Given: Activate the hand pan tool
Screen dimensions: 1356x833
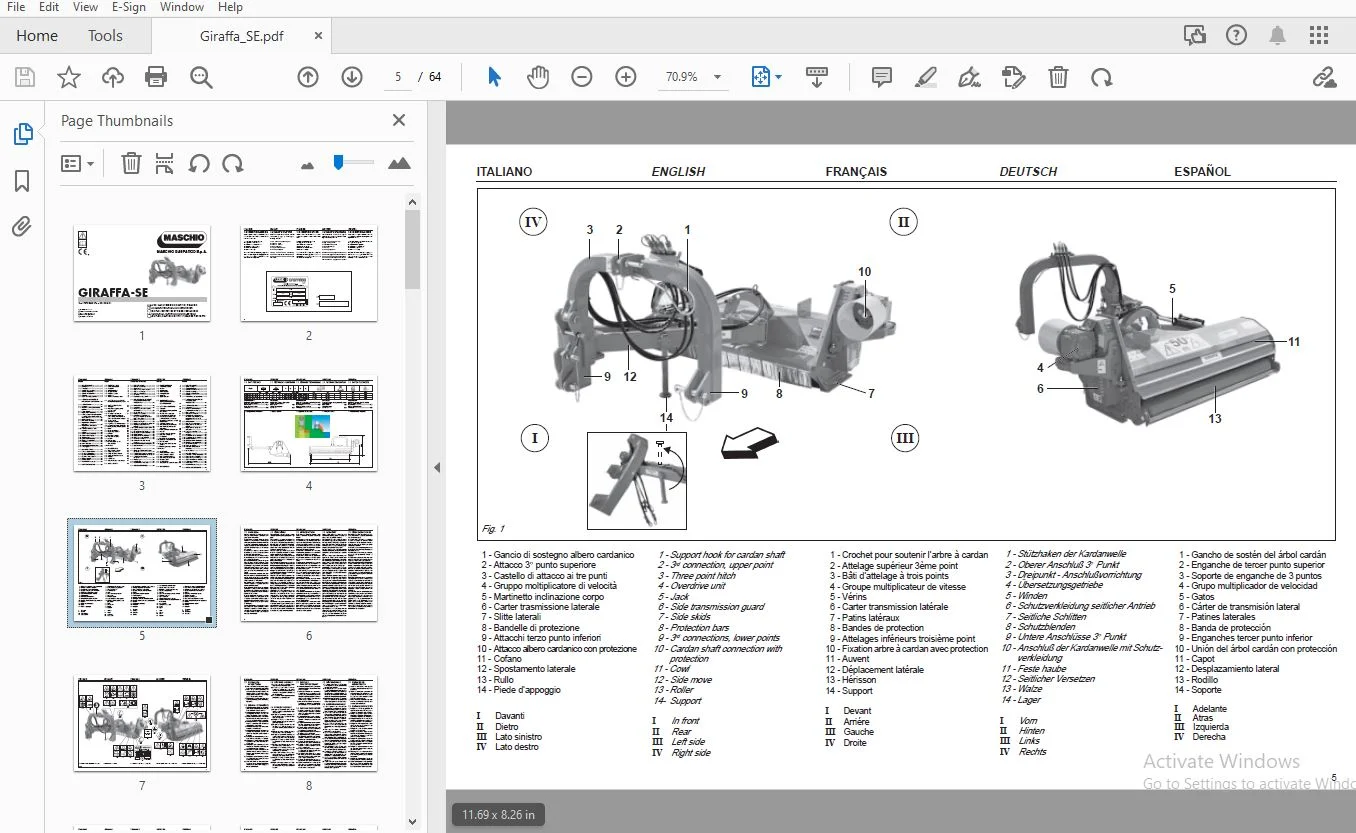Looking at the screenshot, I should point(538,77).
